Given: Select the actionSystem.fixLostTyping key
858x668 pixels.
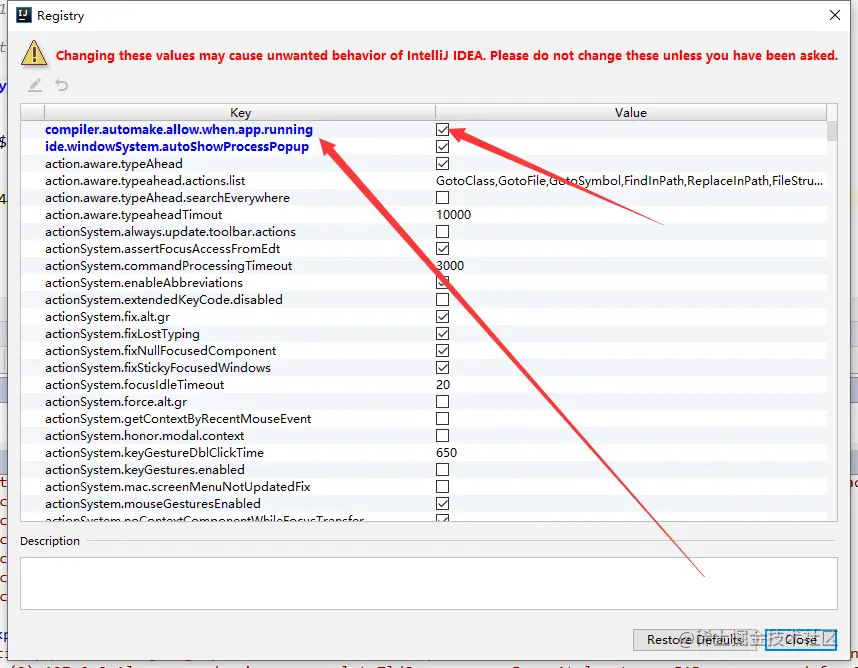Looking at the screenshot, I should pos(122,333).
